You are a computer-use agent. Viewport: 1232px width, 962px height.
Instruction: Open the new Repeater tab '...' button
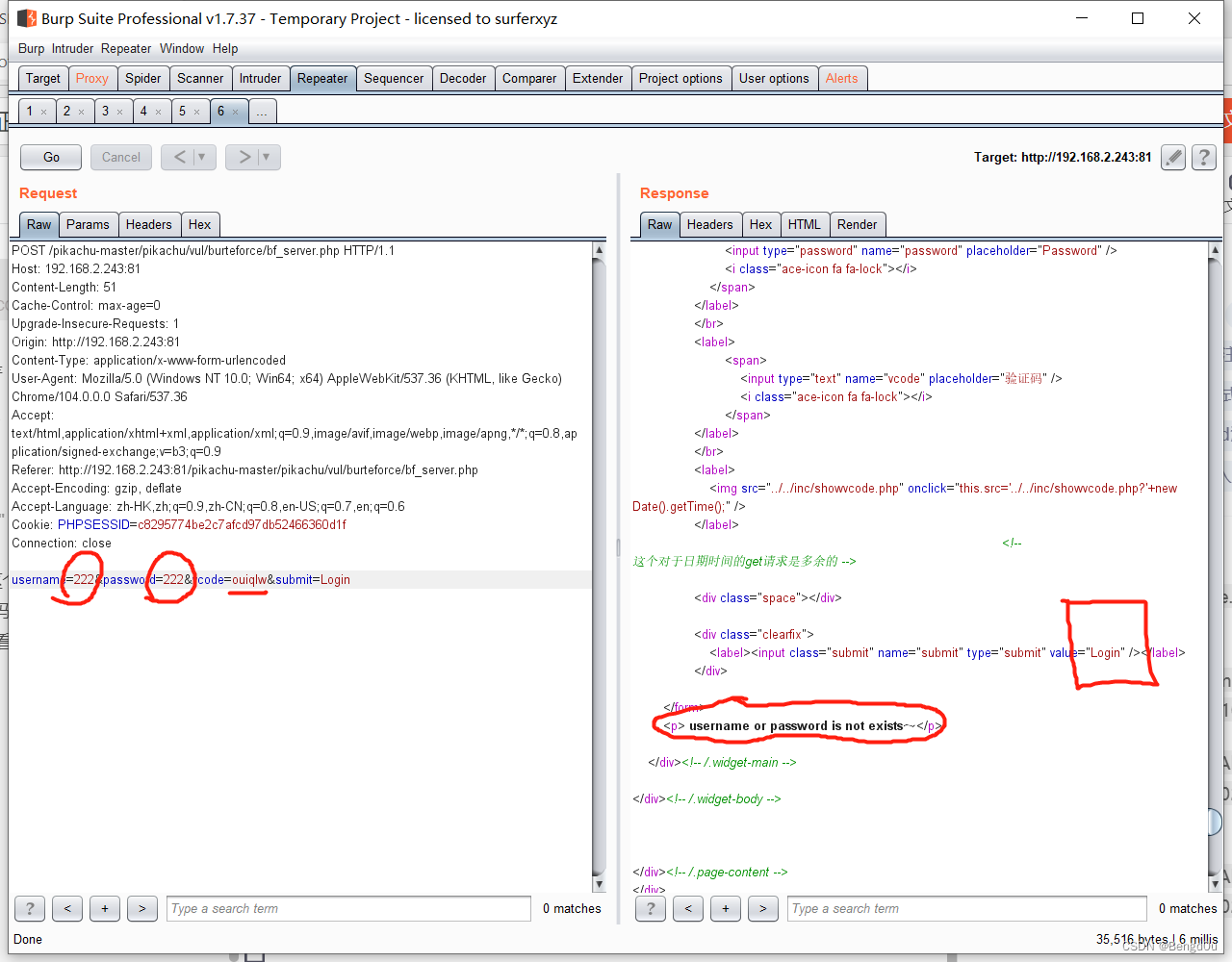[x=262, y=112]
